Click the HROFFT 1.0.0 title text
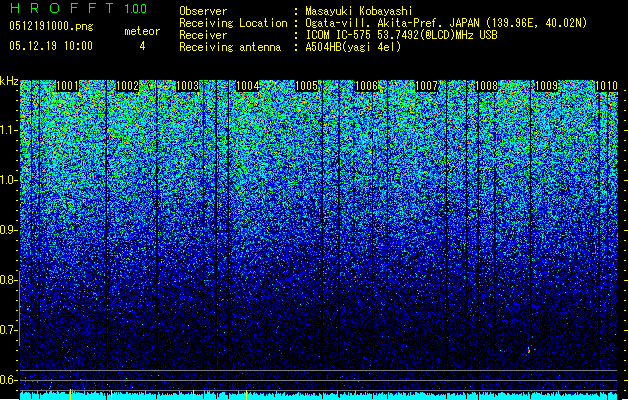This screenshot has width=629, height=400. pyautogui.click(x=79, y=8)
